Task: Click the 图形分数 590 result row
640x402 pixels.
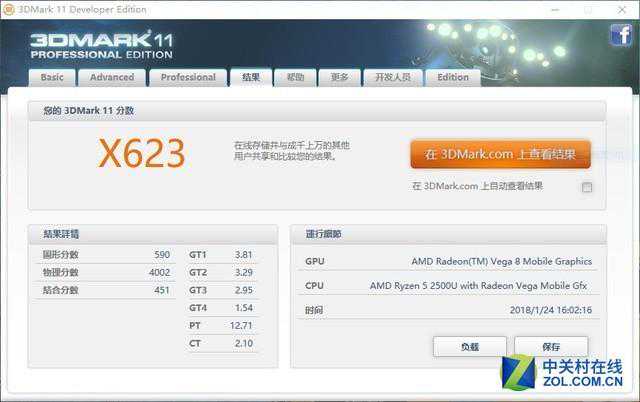Action: (x=100, y=255)
